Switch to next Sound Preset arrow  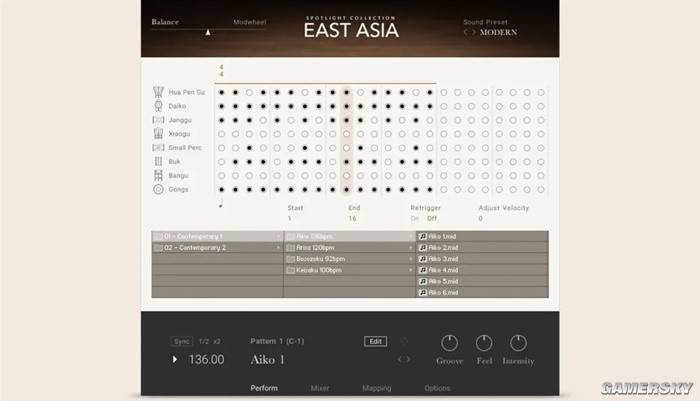pyautogui.click(x=474, y=32)
